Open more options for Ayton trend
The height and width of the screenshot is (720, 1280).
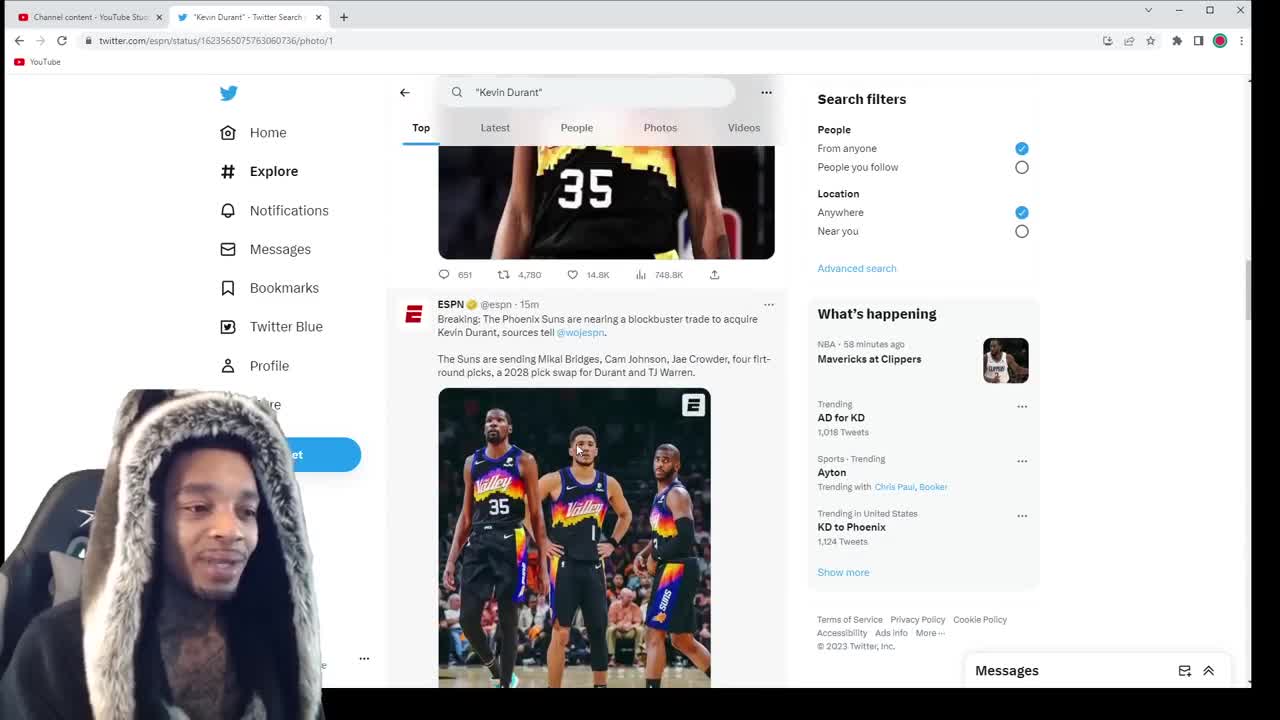[1022, 461]
